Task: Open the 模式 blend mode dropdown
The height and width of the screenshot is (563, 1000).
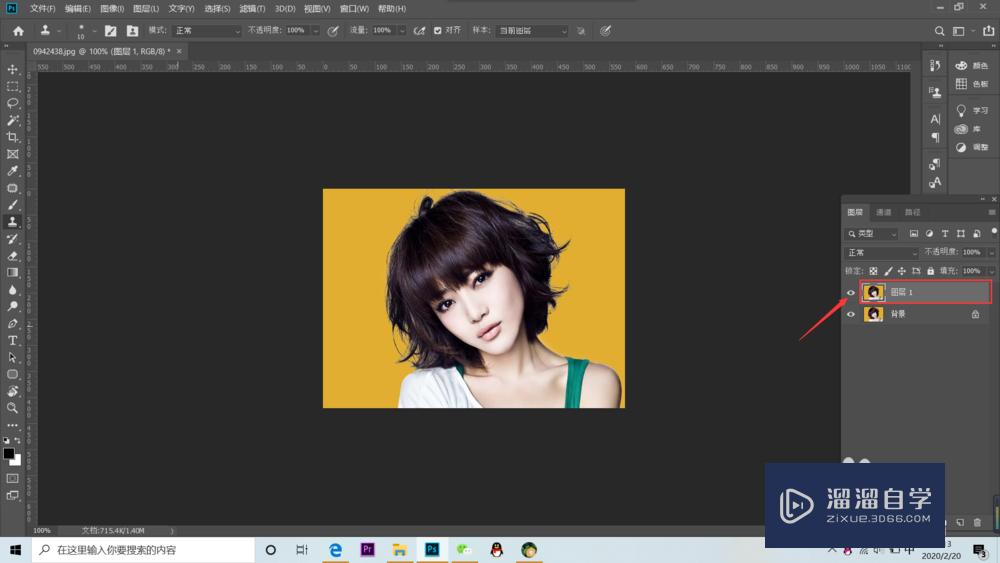Action: [x=207, y=31]
